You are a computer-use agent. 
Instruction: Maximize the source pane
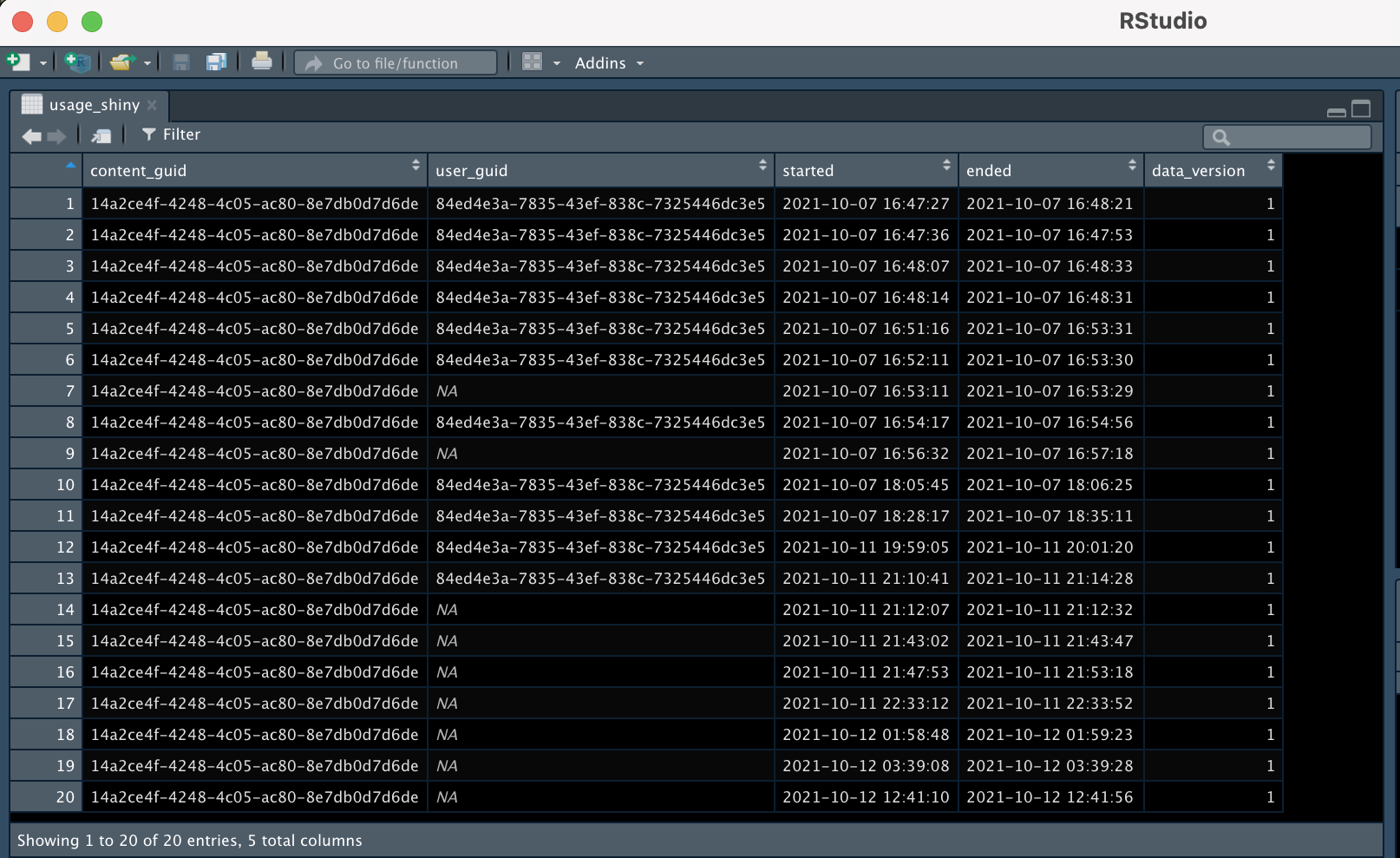tap(1361, 109)
